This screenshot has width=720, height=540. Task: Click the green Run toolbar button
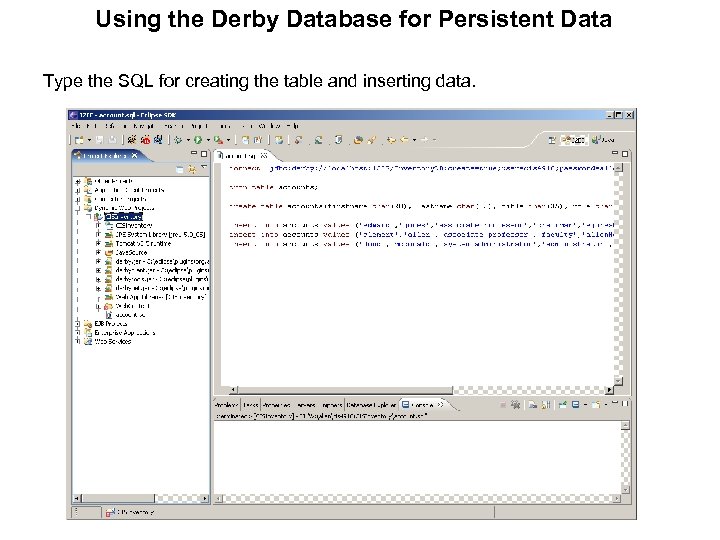pyautogui.click(x=198, y=140)
